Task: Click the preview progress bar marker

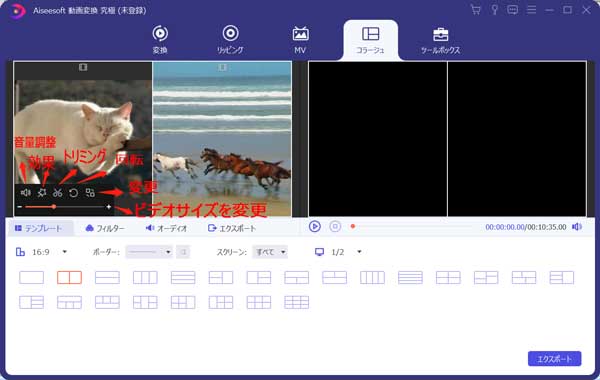Action: click(353, 227)
